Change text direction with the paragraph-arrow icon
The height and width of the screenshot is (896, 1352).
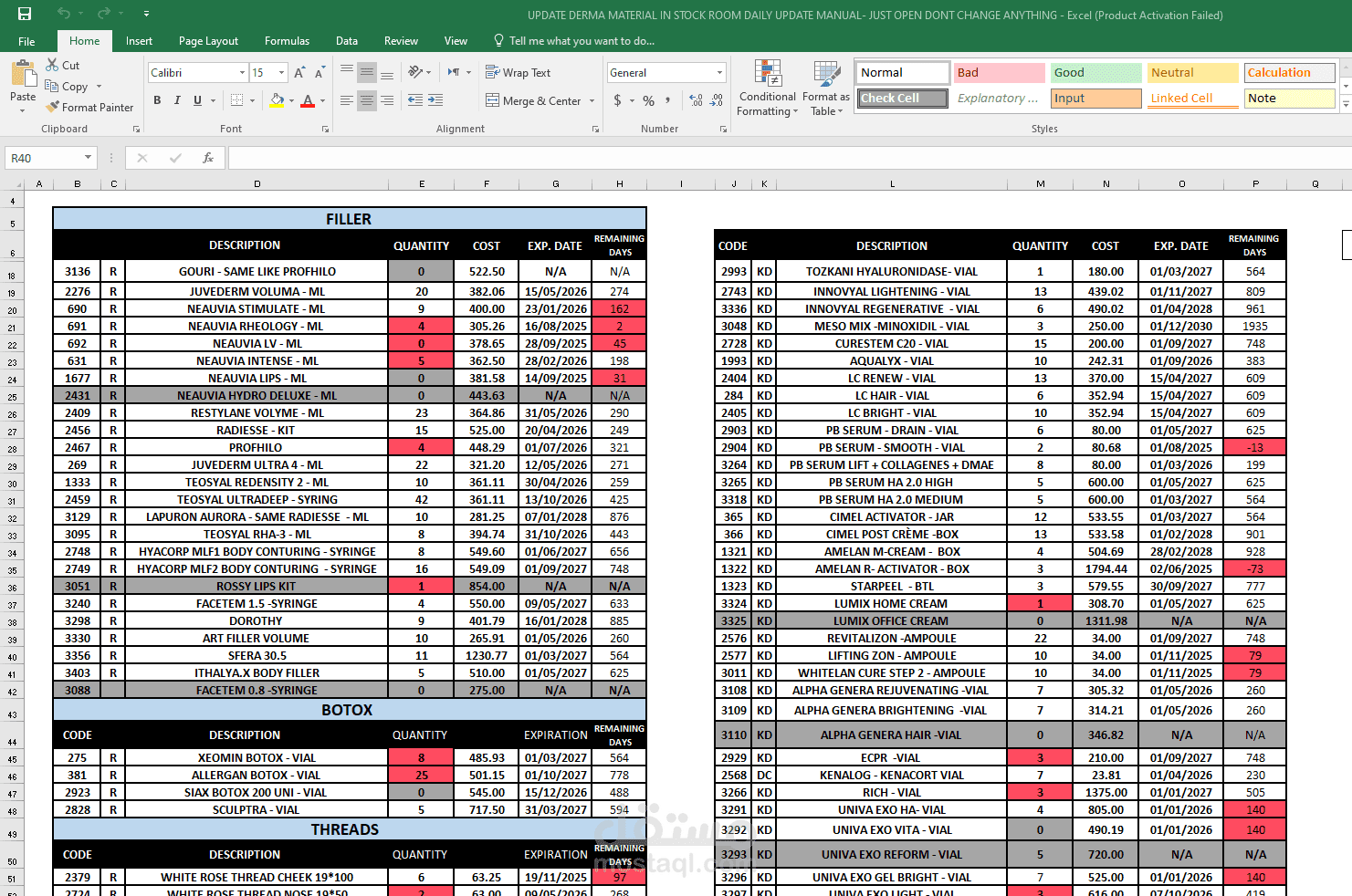click(454, 72)
